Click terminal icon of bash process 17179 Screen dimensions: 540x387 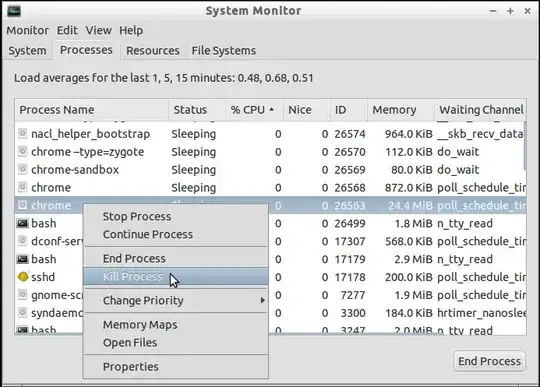pyautogui.click(x=22, y=259)
